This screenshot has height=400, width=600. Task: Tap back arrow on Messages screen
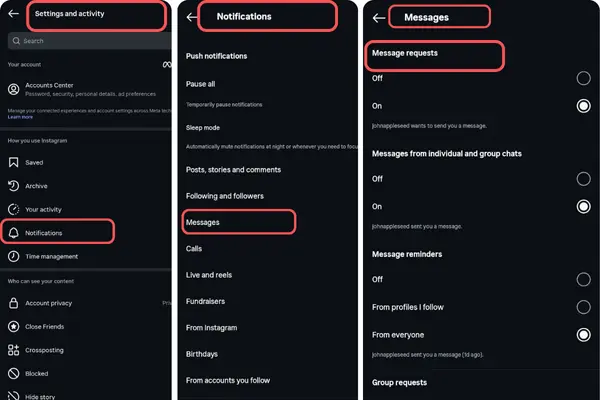pyautogui.click(x=379, y=17)
